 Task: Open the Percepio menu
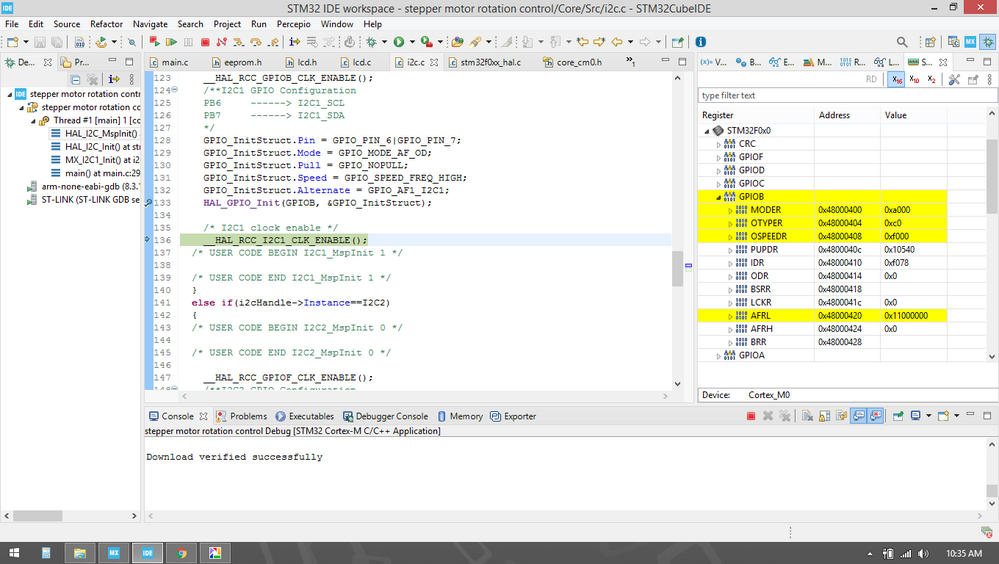coord(293,24)
